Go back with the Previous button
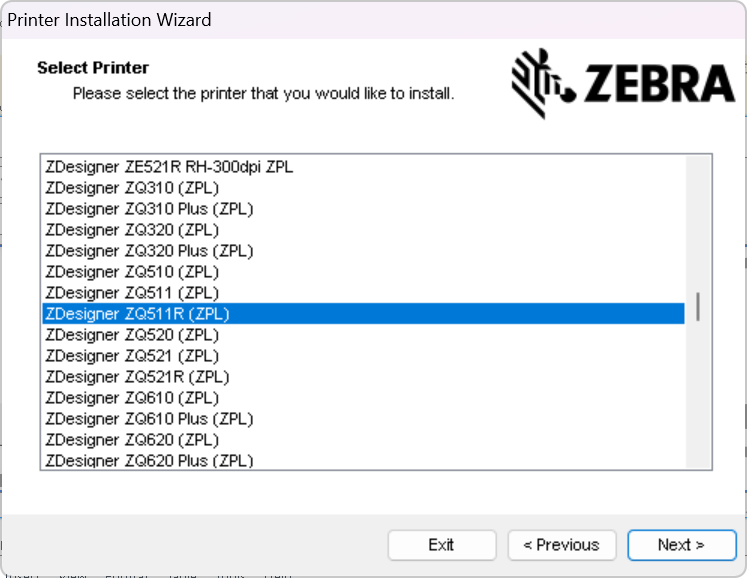 [561, 545]
